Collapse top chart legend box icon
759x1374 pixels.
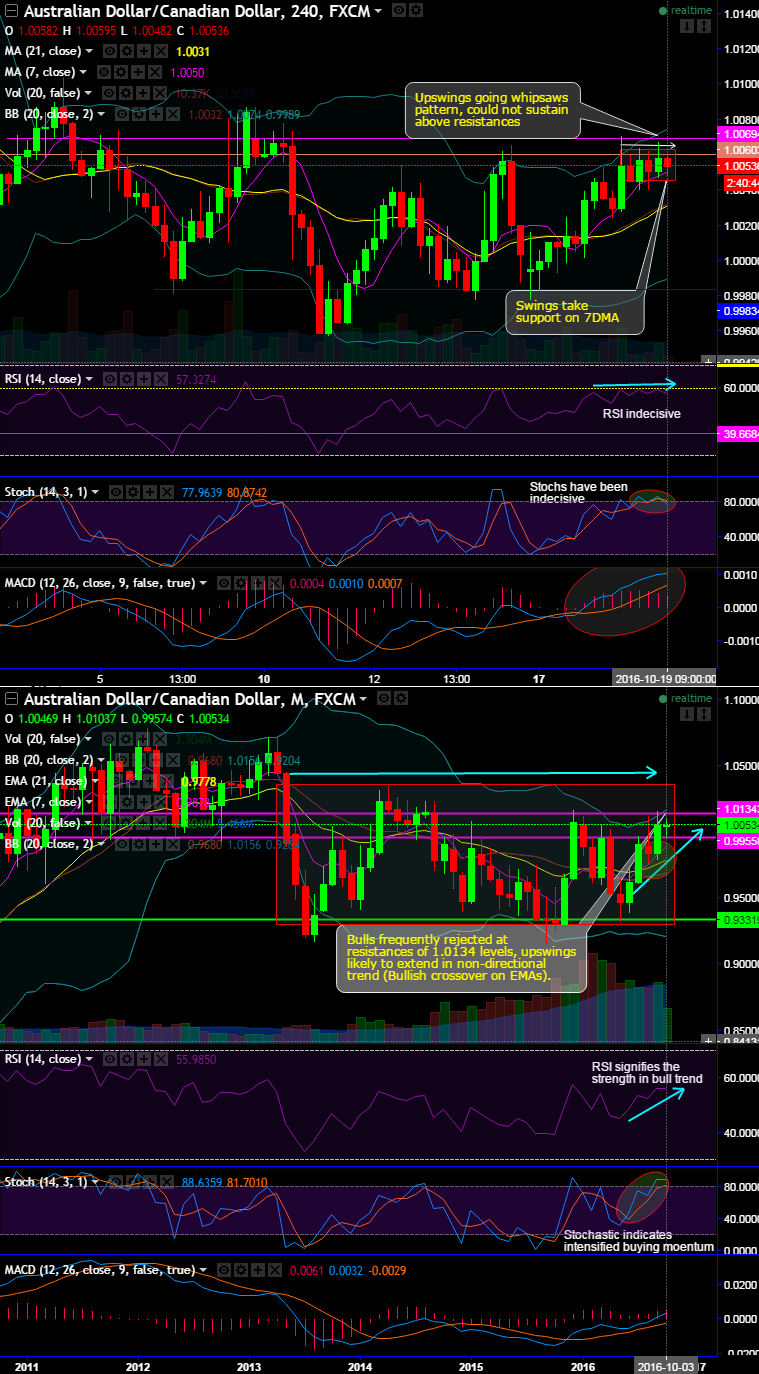point(11,11)
